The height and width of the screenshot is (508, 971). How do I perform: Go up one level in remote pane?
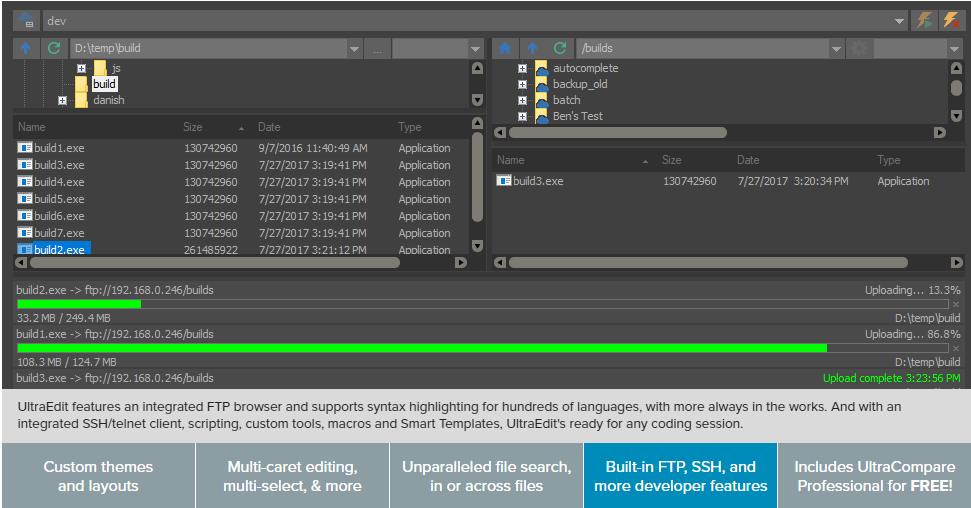tap(533, 48)
